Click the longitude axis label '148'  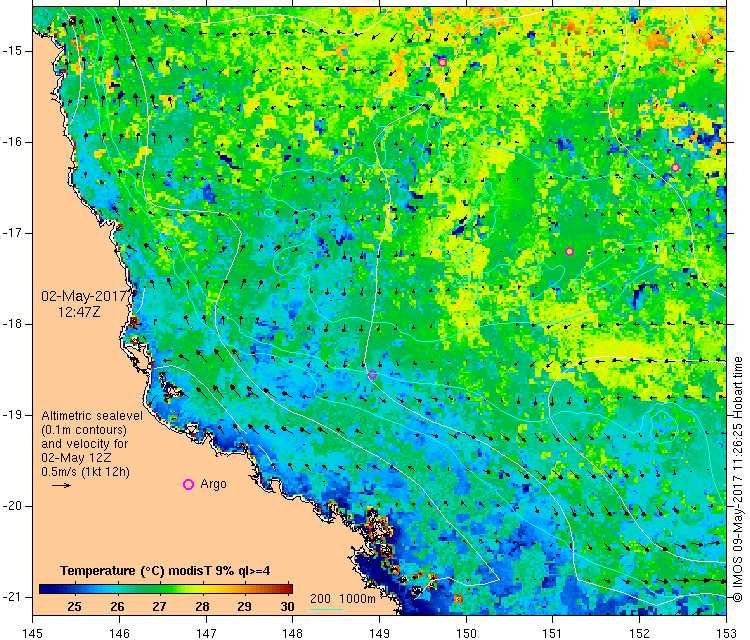tap(292, 633)
